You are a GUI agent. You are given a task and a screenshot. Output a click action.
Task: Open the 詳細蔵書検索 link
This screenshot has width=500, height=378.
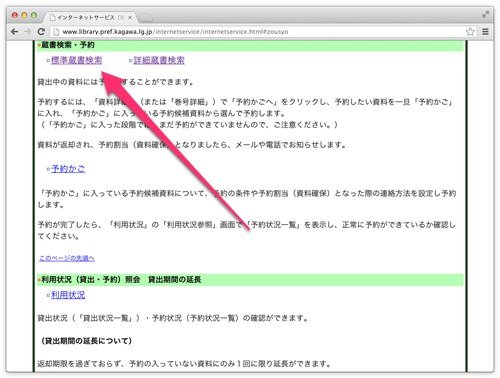coord(159,60)
